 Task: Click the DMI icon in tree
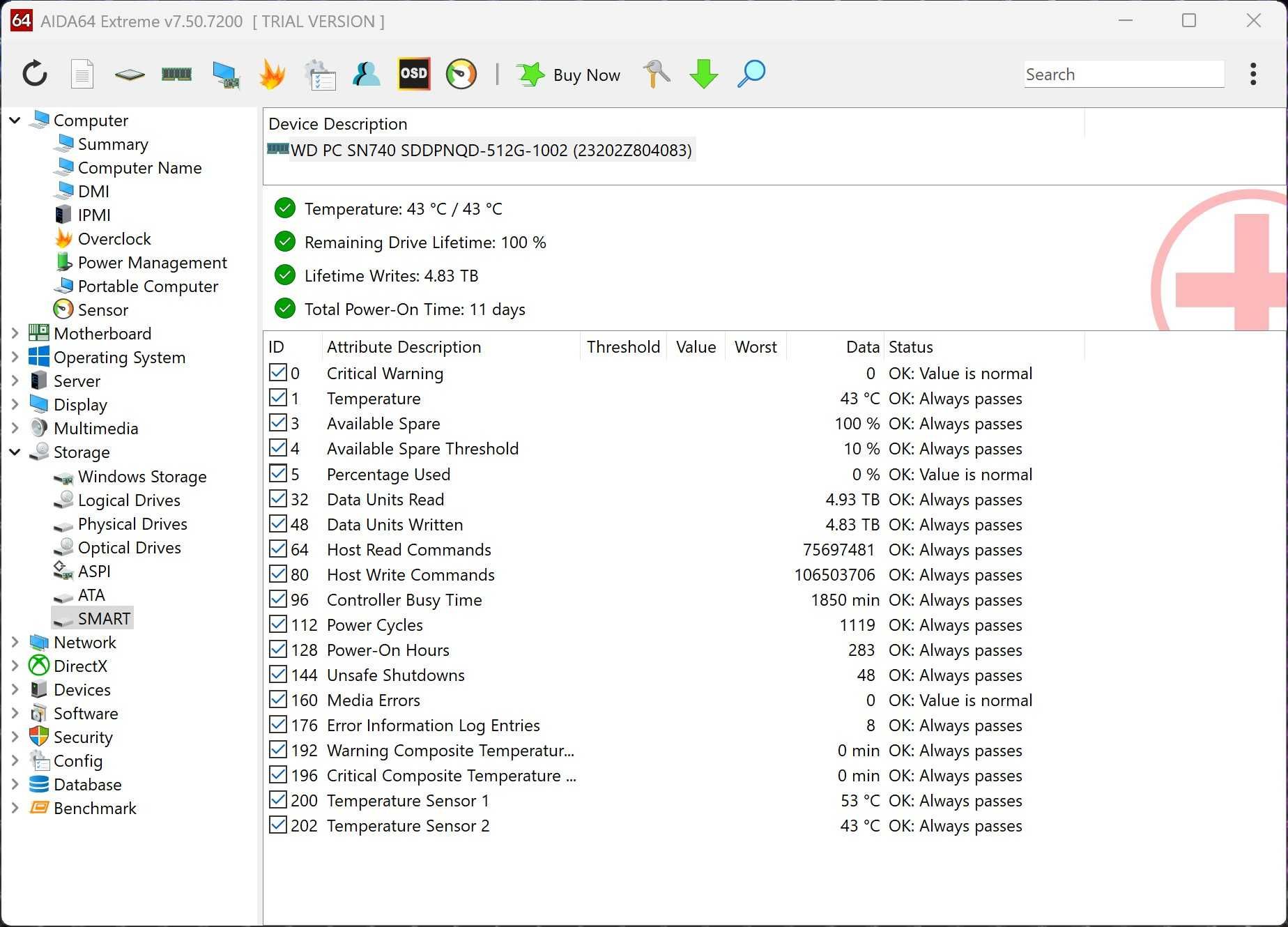(65, 190)
